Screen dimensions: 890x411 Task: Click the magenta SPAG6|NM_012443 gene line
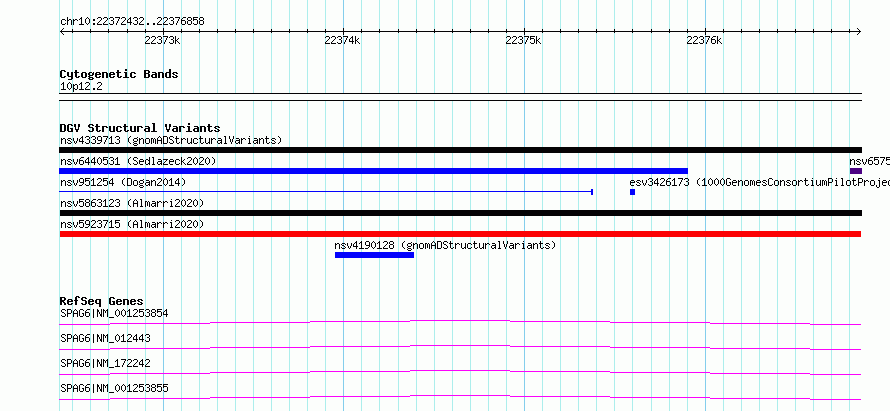point(460,347)
